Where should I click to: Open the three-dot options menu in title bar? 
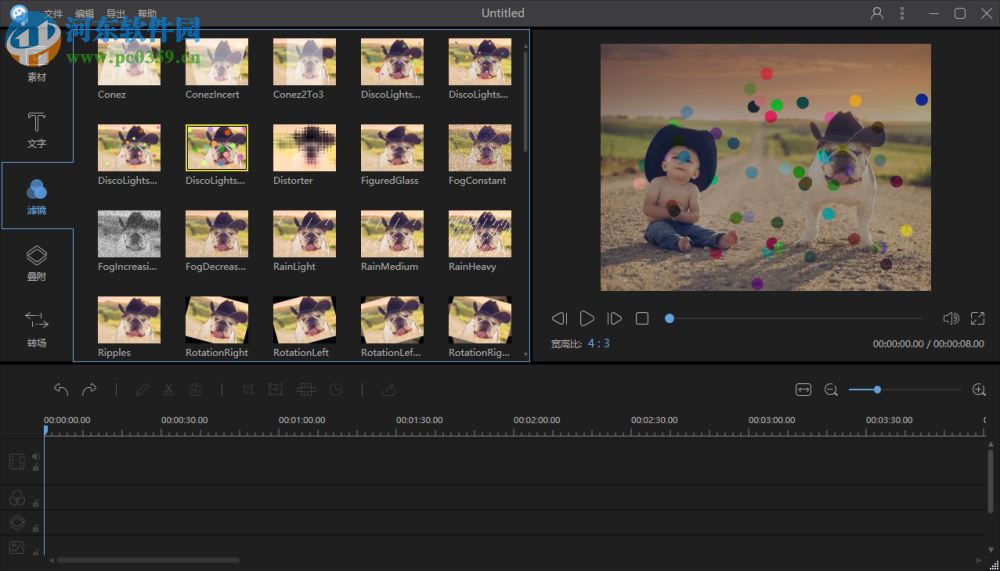click(x=902, y=13)
